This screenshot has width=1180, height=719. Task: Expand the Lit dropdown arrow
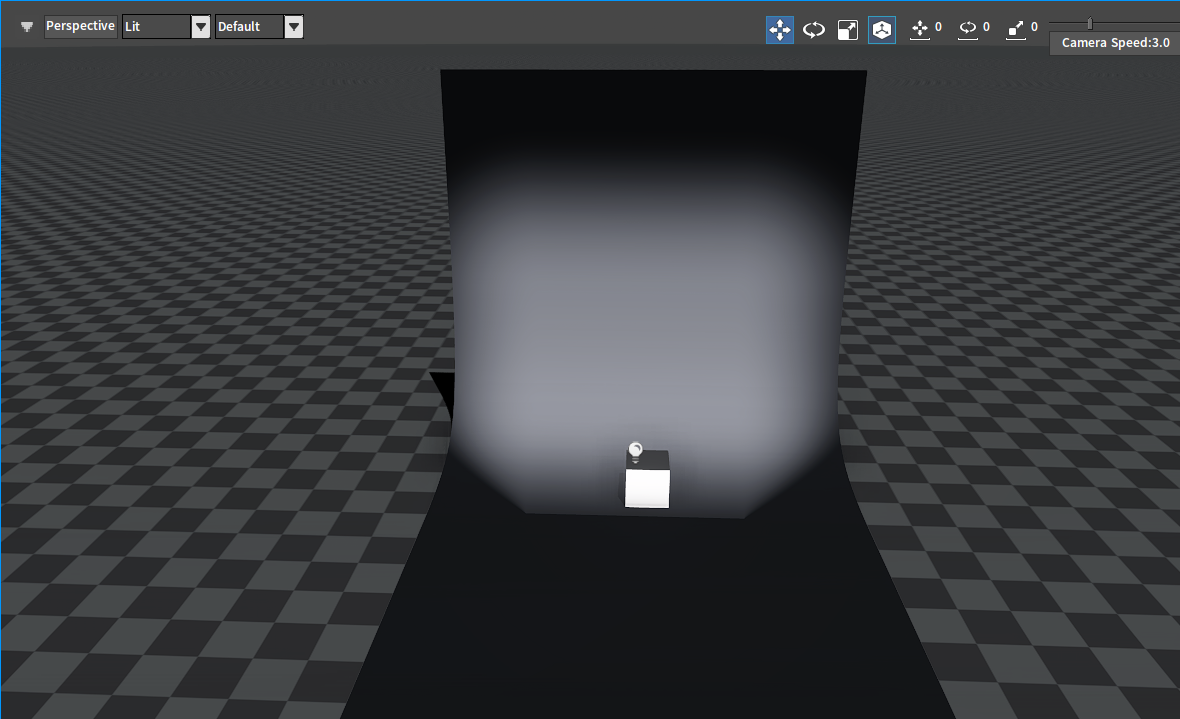click(x=201, y=27)
